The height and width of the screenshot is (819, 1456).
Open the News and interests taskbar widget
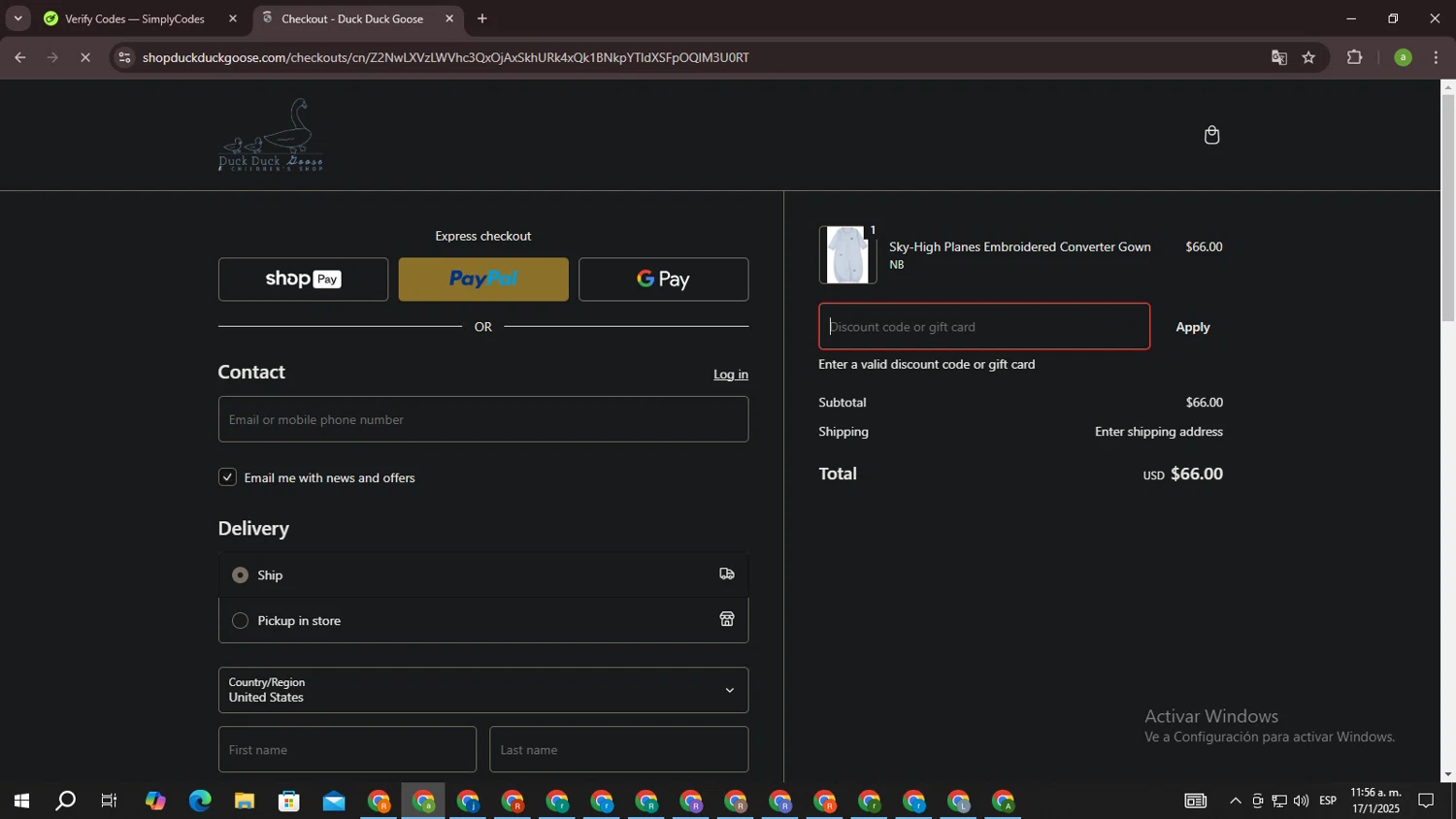point(1196,802)
